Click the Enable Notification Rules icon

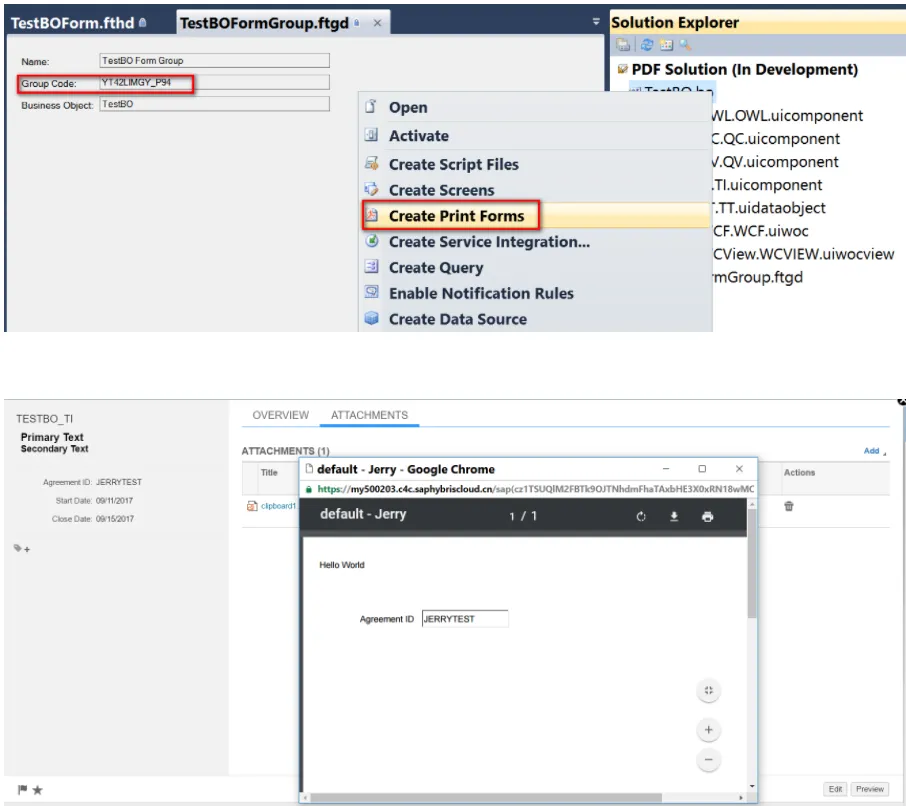tap(372, 292)
